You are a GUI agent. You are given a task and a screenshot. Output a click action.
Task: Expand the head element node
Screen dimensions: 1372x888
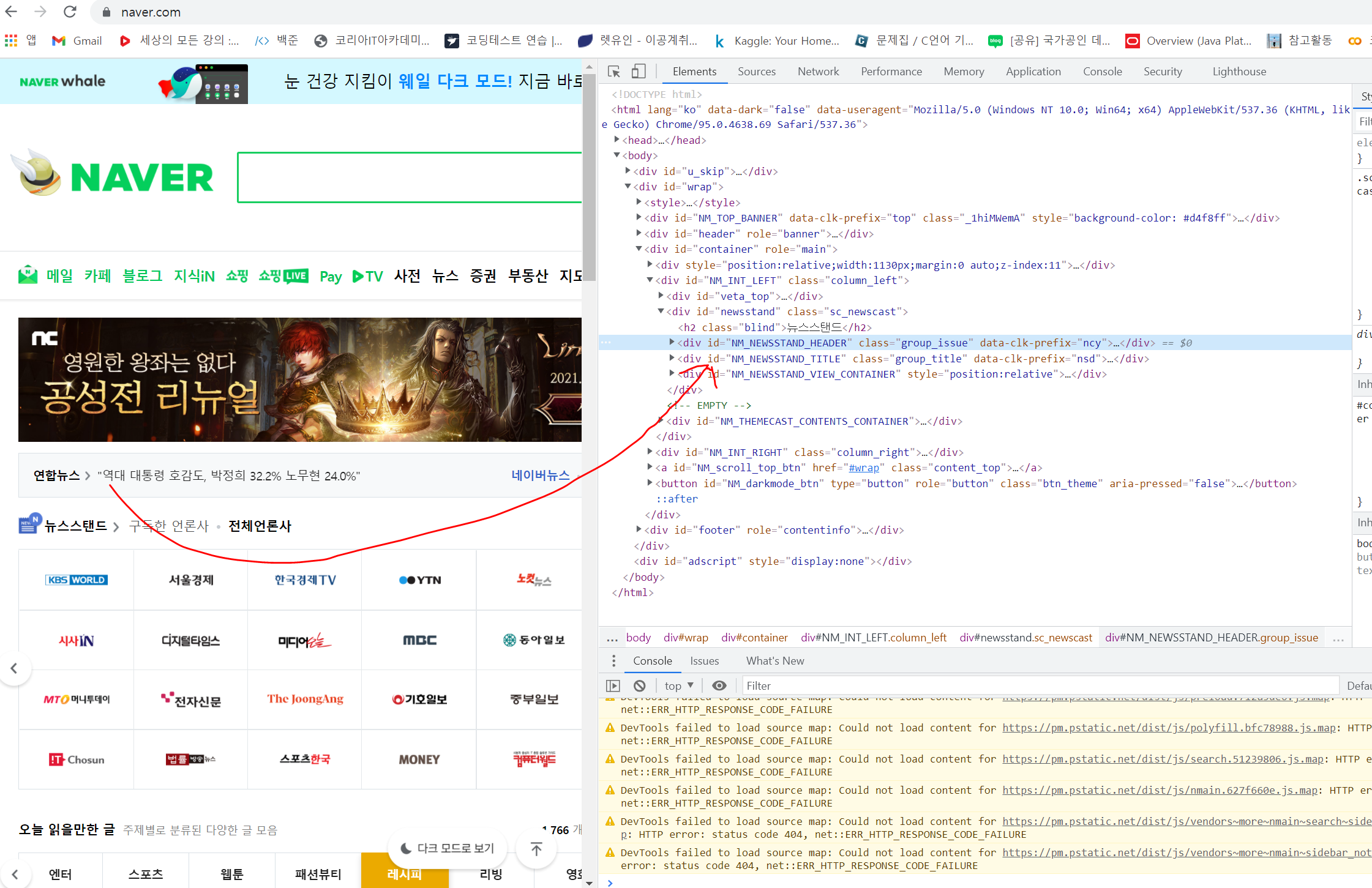(x=617, y=140)
